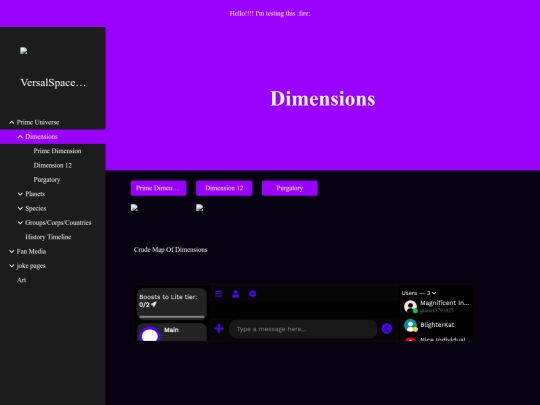Viewport: 540px width, 405px height.
Task: Click BlighterKat username in users list
Action: (437, 325)
